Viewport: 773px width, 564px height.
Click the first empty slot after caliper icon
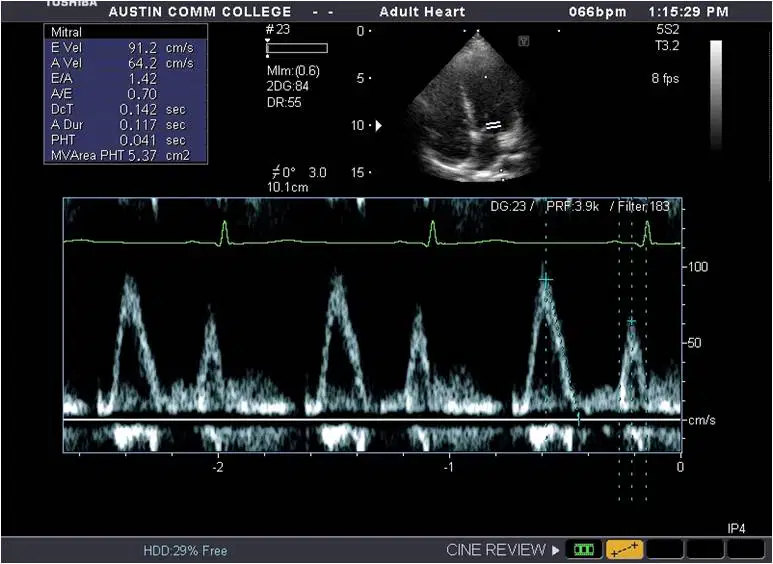click(x=665, y=549)
